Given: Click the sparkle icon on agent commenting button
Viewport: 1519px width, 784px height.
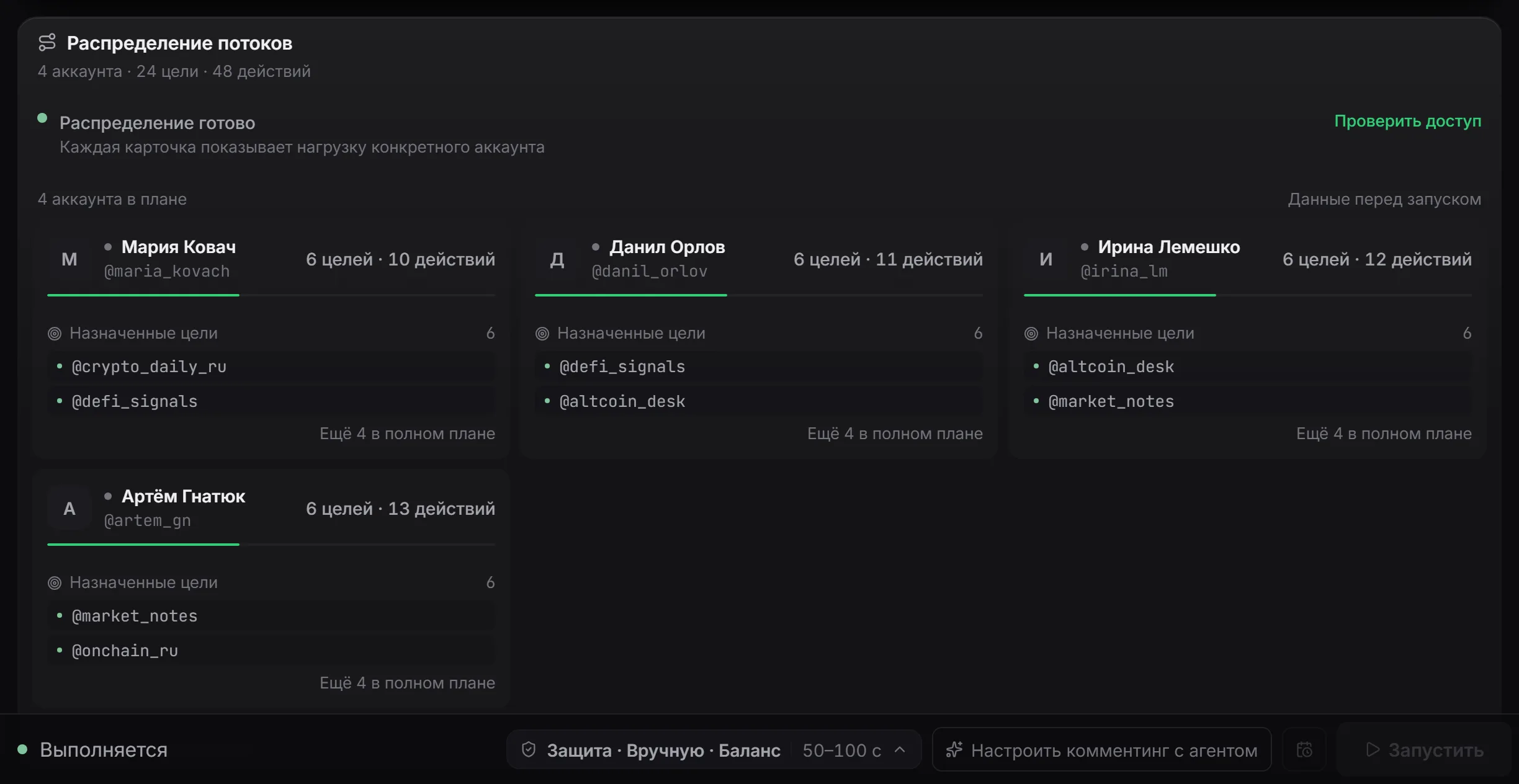Looking at the screenshot, I should tap(954, 750).
